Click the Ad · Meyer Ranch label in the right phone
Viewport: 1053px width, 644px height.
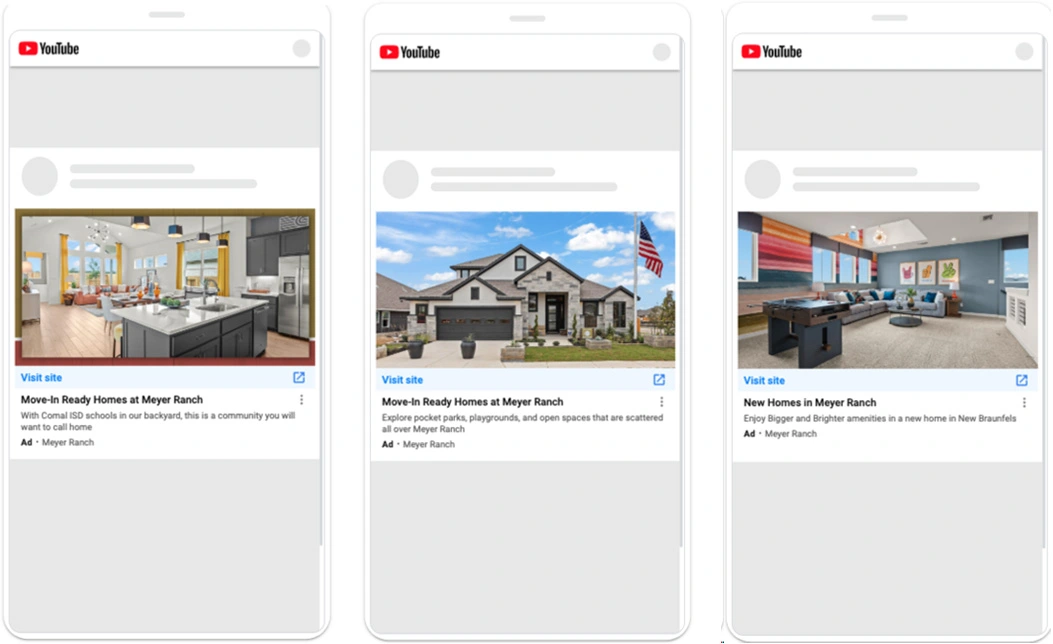coord(780,434)
